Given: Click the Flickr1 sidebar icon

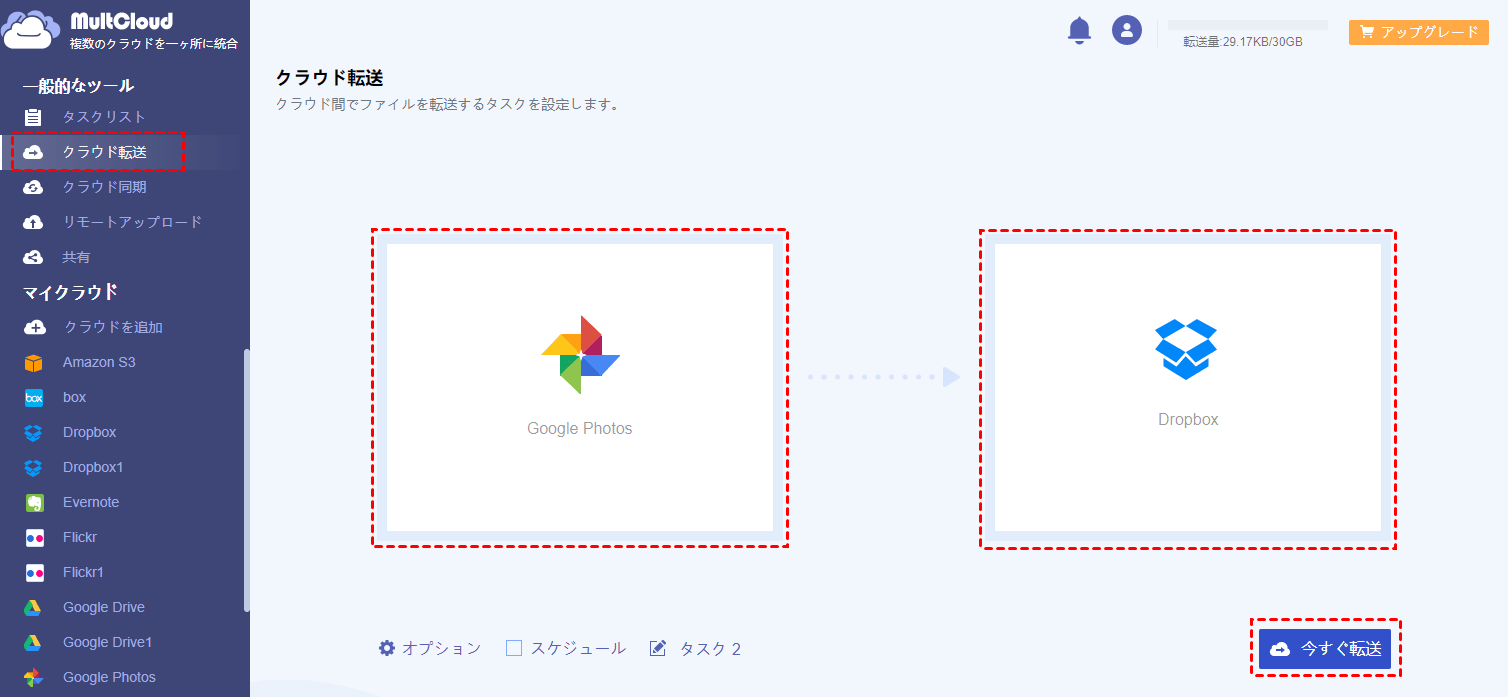Looking at the screenshot, I should [34, 572].
